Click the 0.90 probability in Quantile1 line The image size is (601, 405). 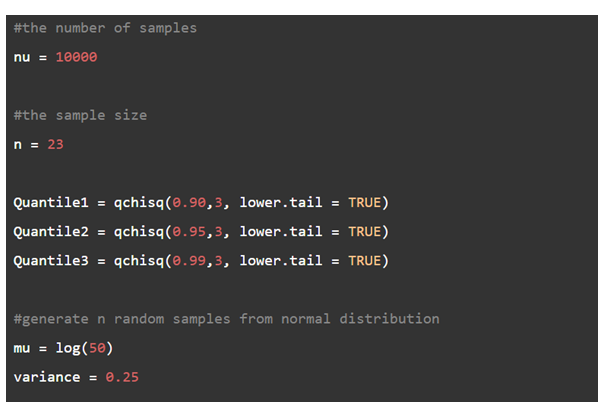188,203
